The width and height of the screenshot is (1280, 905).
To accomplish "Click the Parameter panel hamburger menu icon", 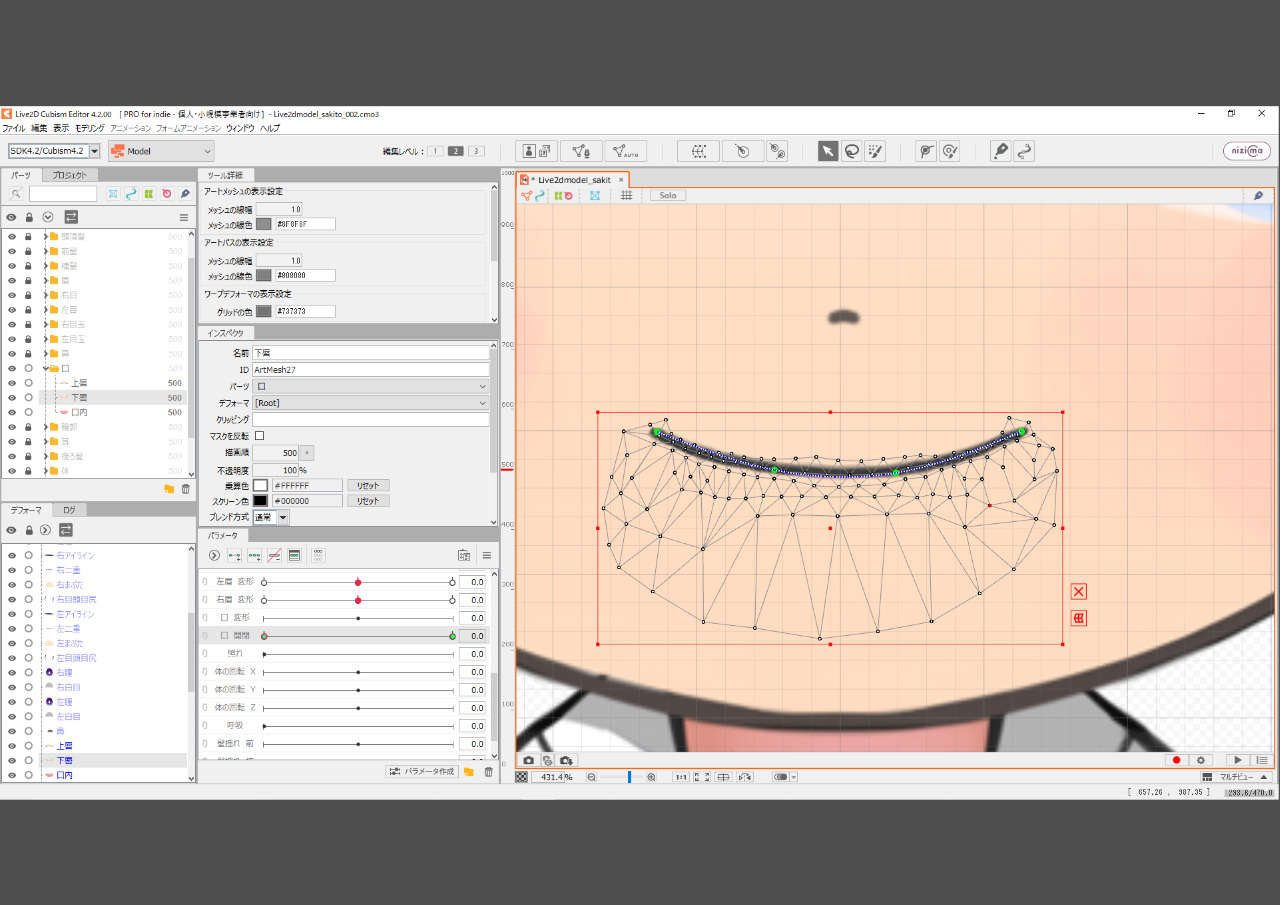I will 487,555.
